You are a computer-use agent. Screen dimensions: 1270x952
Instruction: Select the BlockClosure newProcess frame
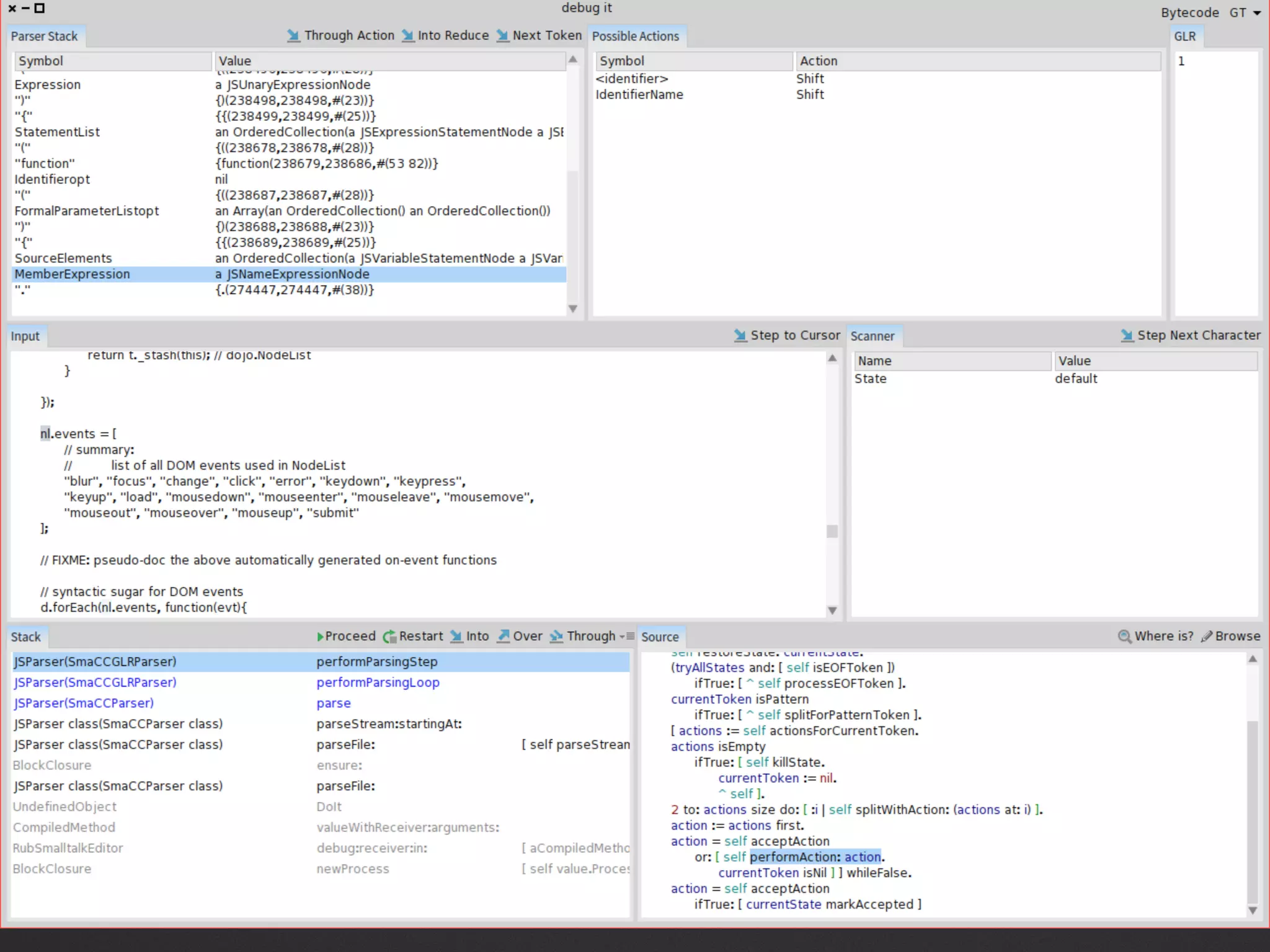(321, 869)
